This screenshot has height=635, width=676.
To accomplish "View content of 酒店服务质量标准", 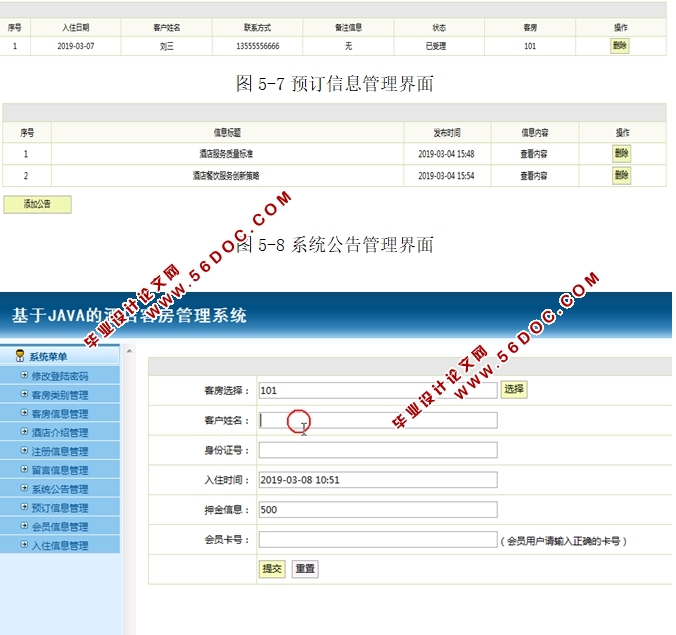I will tap(534, 154).
